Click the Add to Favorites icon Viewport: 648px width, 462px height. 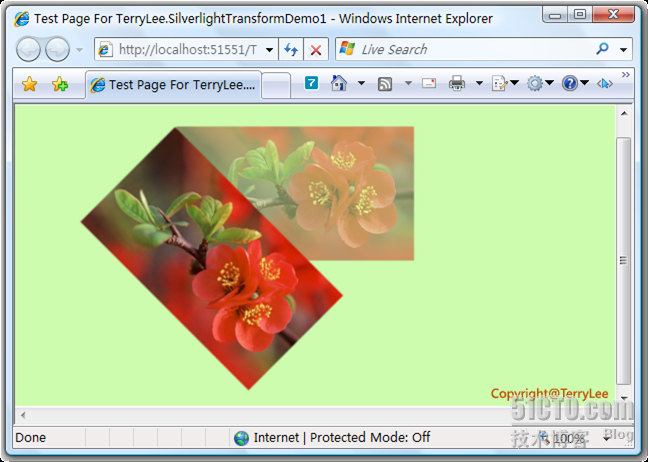[60, 84]
